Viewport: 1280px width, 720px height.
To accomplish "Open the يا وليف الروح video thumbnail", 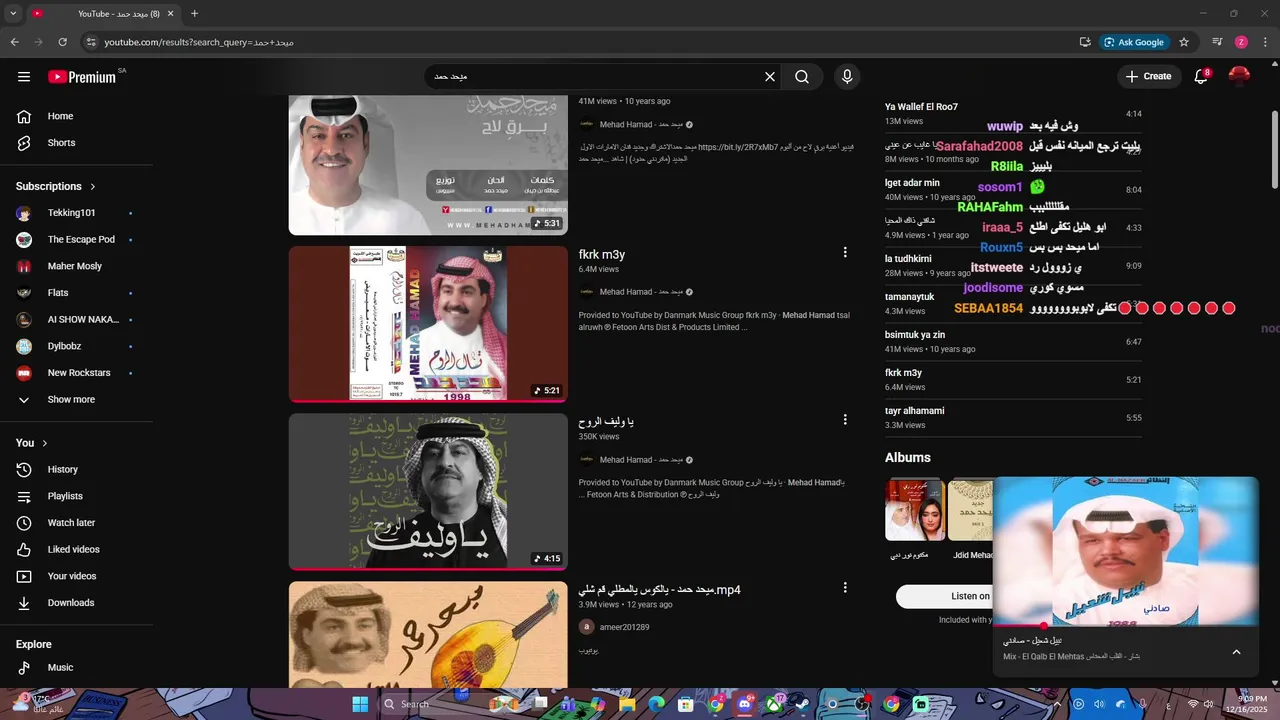I will pyautogui.click(x=428, y=491).
